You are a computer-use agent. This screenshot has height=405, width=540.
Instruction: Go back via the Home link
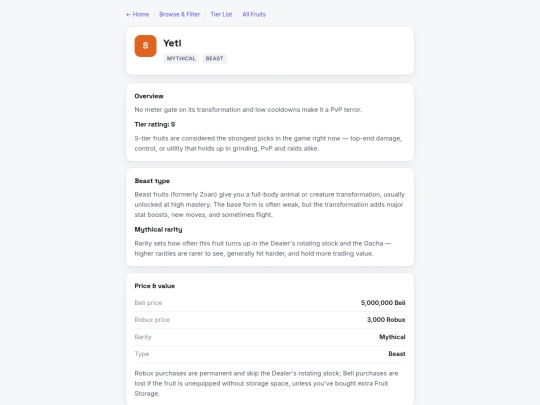137,14
